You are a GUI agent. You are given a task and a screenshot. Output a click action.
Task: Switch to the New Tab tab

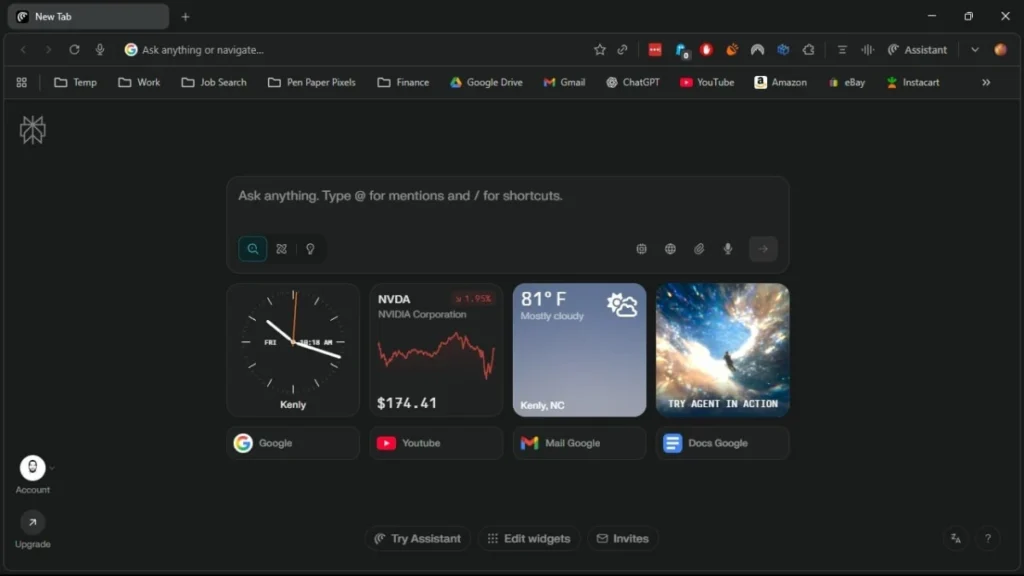[x=86, y=16]
